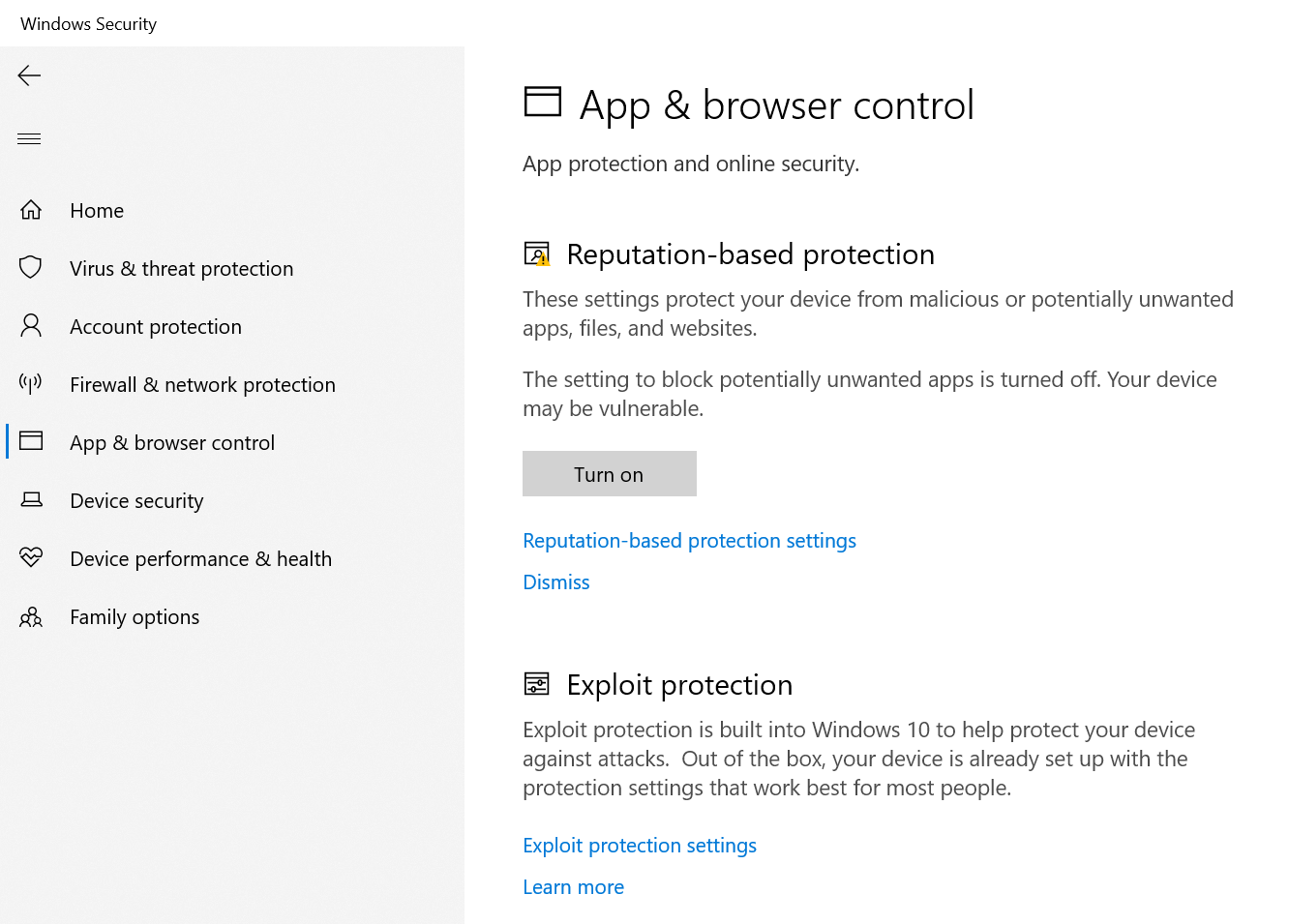Click the Home house icon in the sidebar
Screen dimensions: 1289x924
(30, 210)
